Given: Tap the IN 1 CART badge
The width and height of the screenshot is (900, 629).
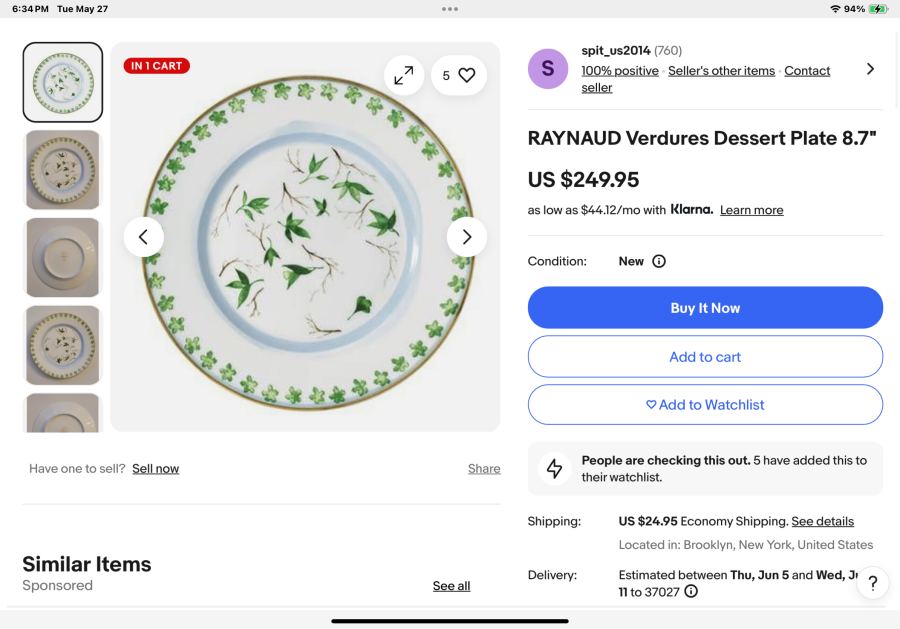Looking at the screenshot, I should 157,66.
